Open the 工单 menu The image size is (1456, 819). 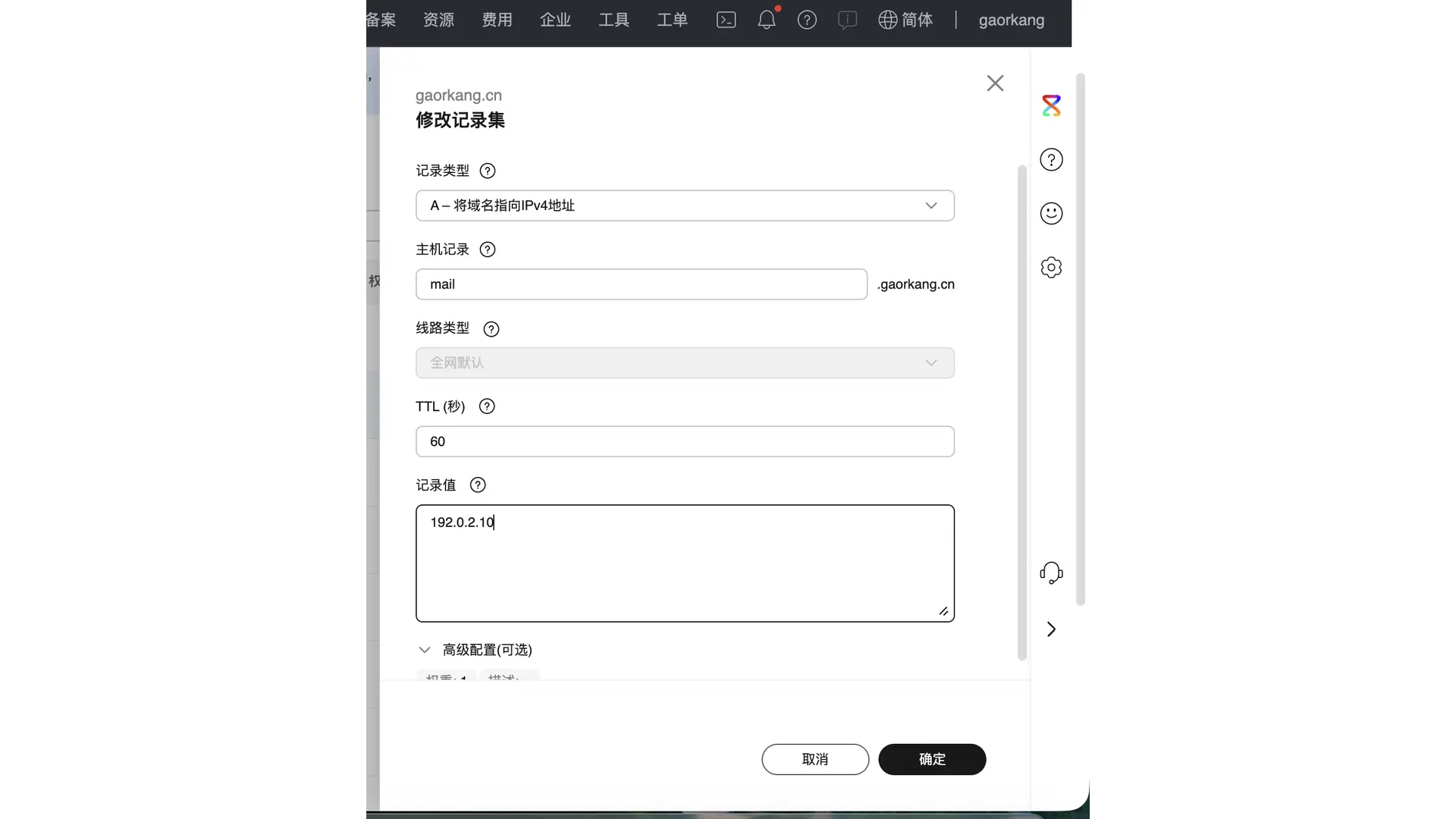coord(672,20)
